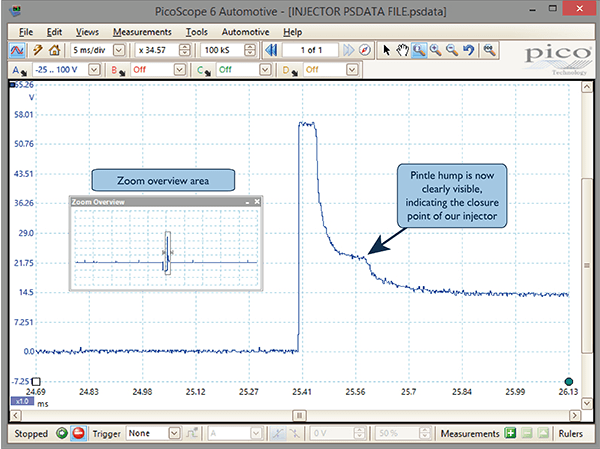This screenshot has width=600, height=449.
Task: Click the blue voltage ruler handle at top
Action: [13, 85]
